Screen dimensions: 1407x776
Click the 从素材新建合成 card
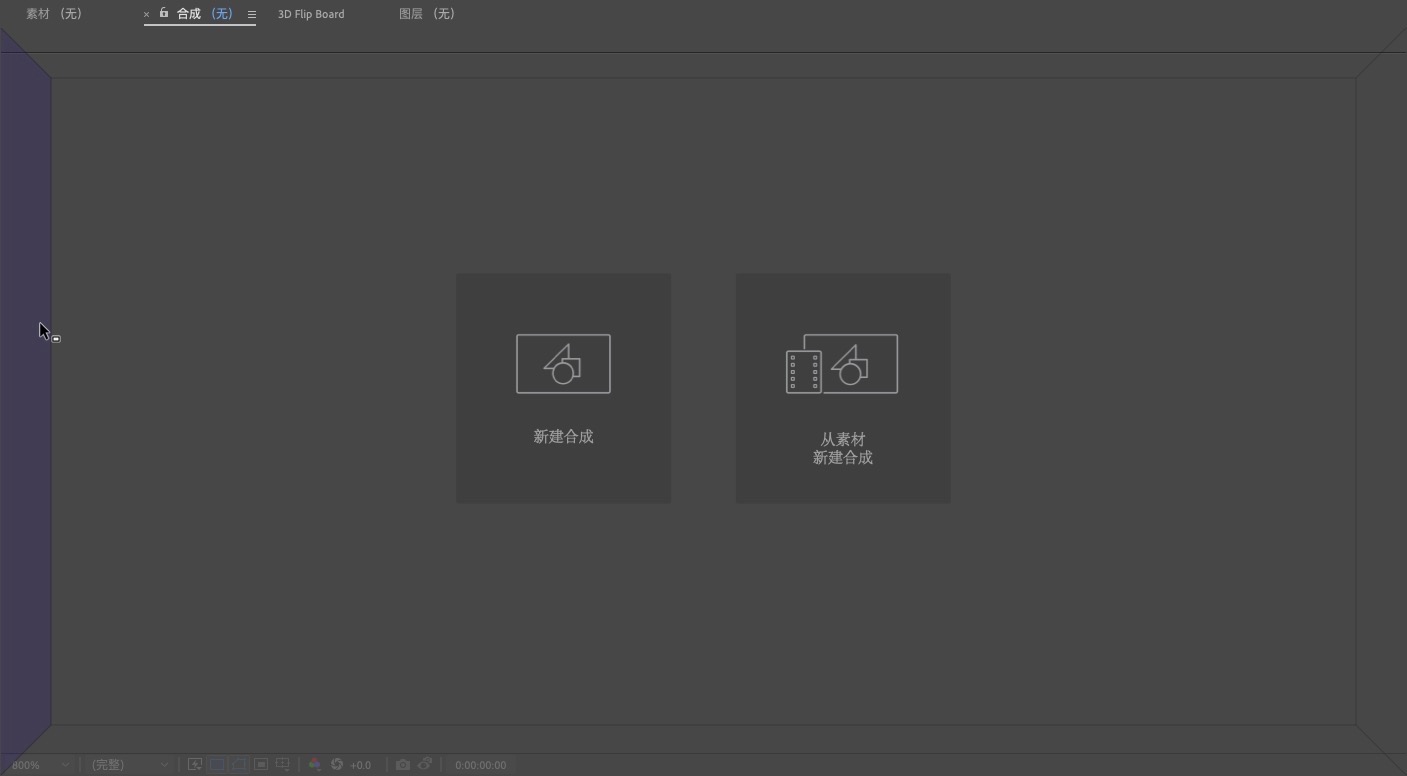843,388
